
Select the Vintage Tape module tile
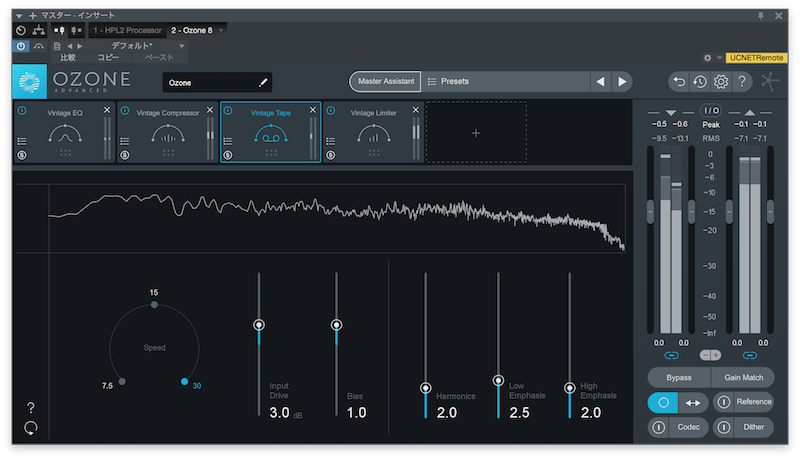270,132
